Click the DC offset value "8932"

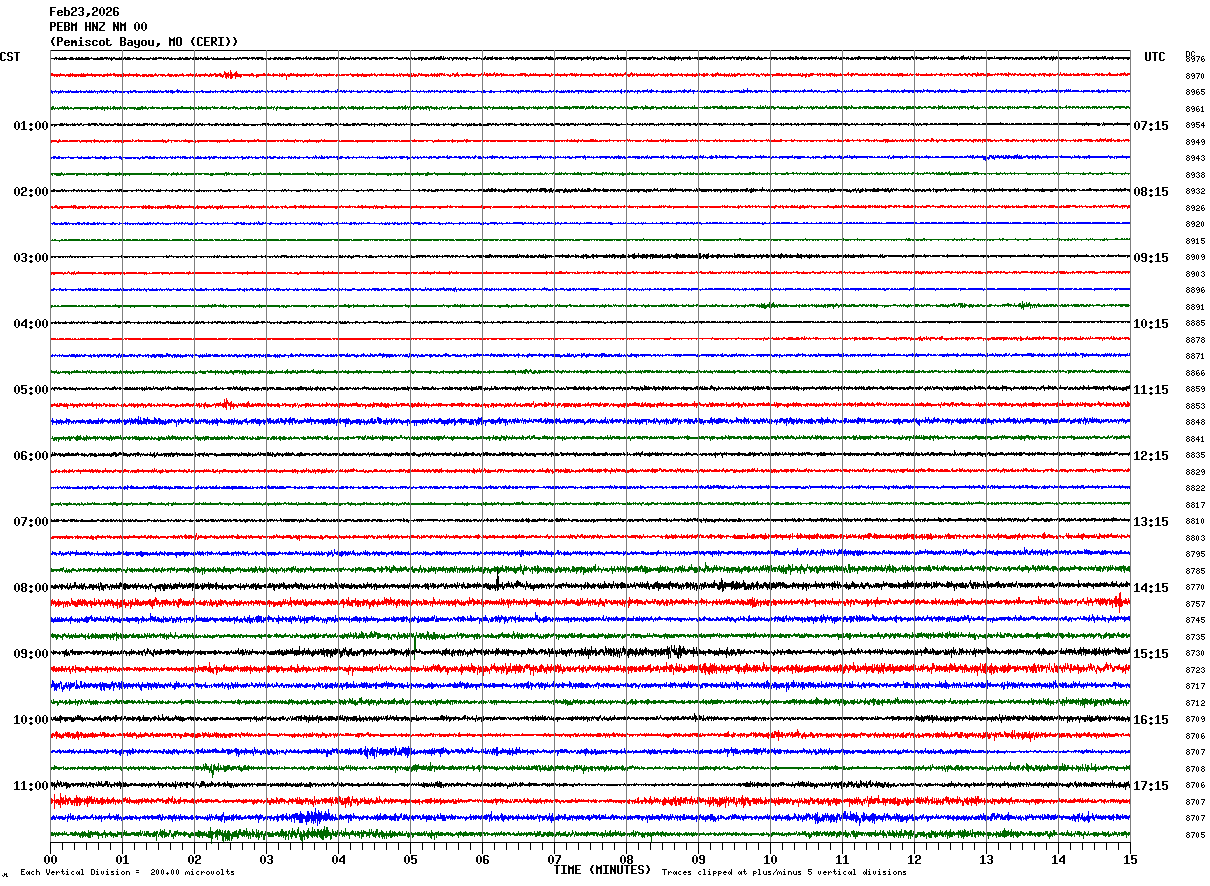[x=1195, y=192]
